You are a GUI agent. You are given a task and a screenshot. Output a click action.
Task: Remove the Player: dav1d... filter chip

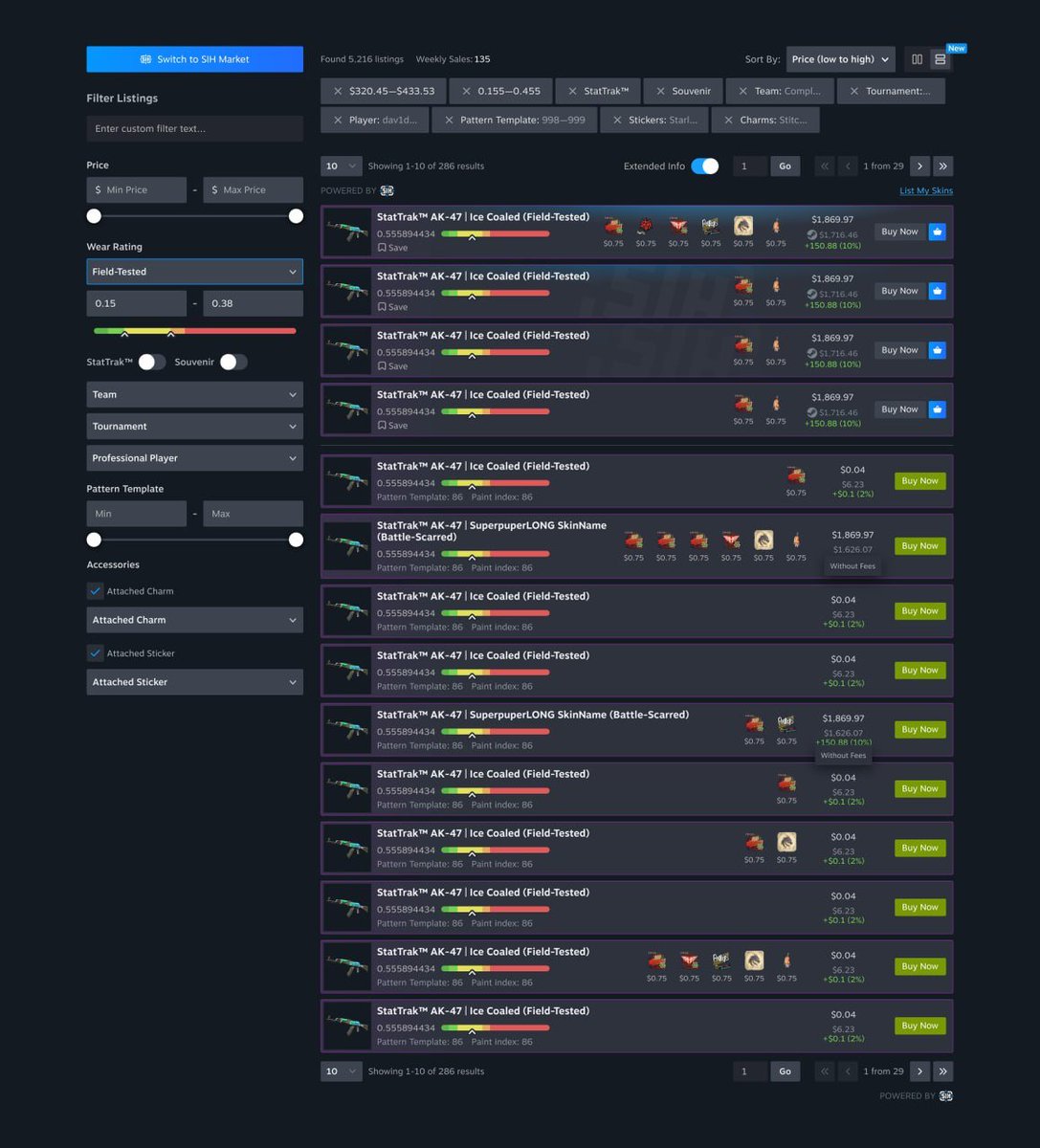pos(338,121)
